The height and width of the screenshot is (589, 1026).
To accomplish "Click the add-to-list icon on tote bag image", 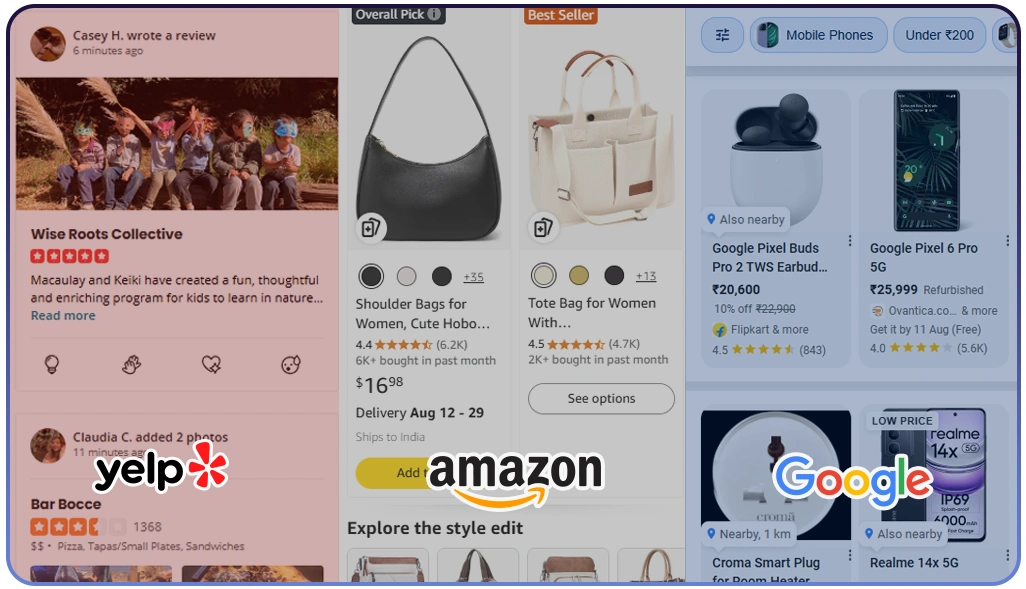I will [543, 228].
